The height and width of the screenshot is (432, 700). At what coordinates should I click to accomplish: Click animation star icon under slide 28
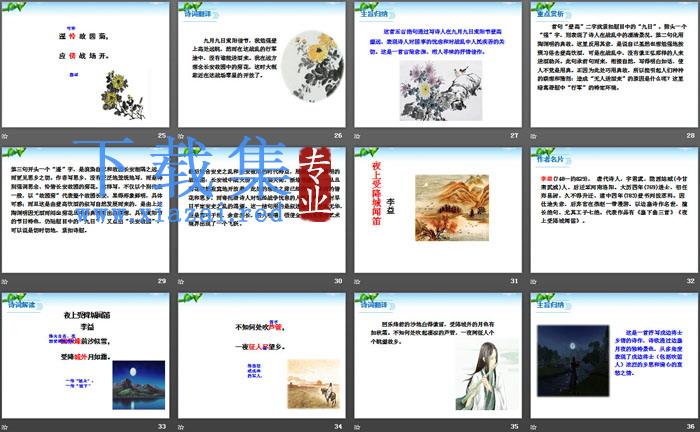[534, 136]
